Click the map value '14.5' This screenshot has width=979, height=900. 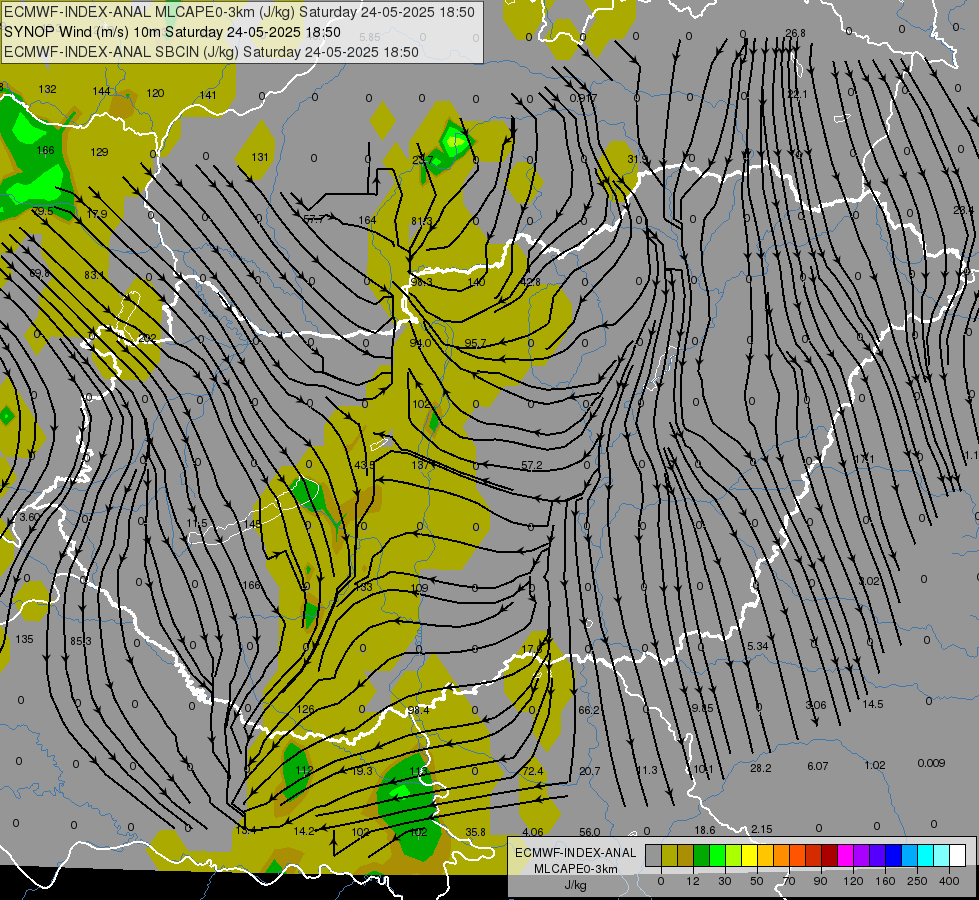pyautogui.click(x=873, y=705)
